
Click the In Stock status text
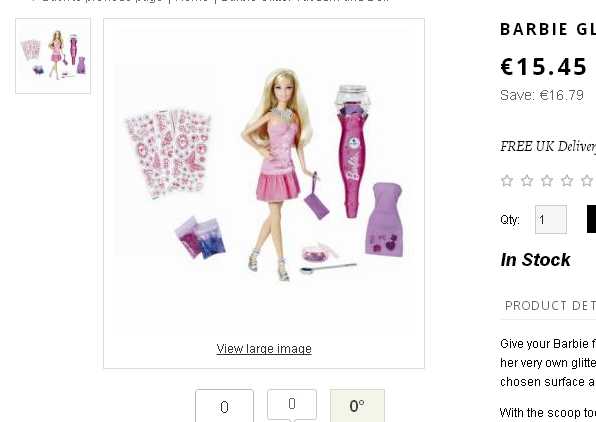[x=535, y=260]
